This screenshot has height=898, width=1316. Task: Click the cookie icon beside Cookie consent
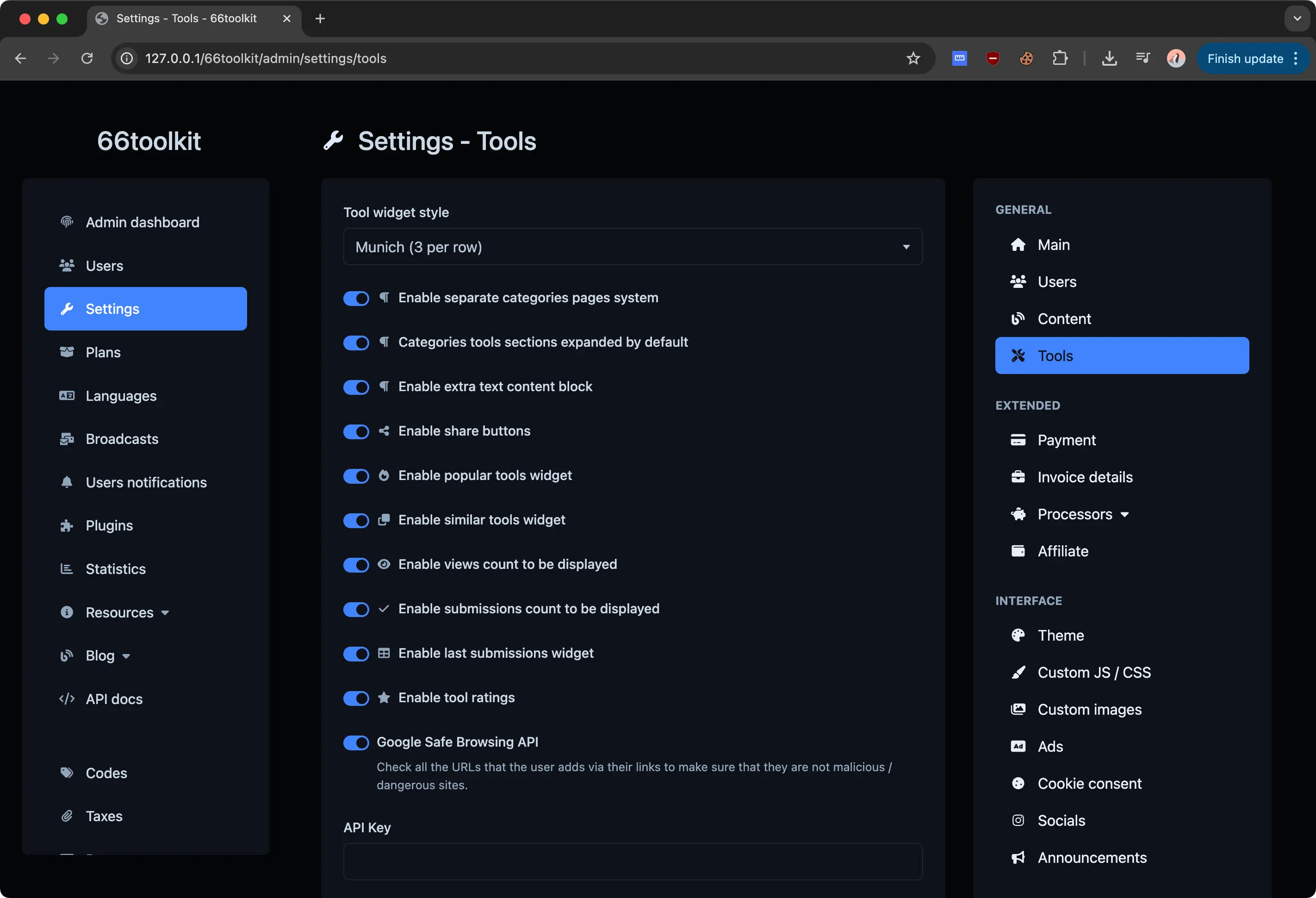click(x=1018, y=784)
